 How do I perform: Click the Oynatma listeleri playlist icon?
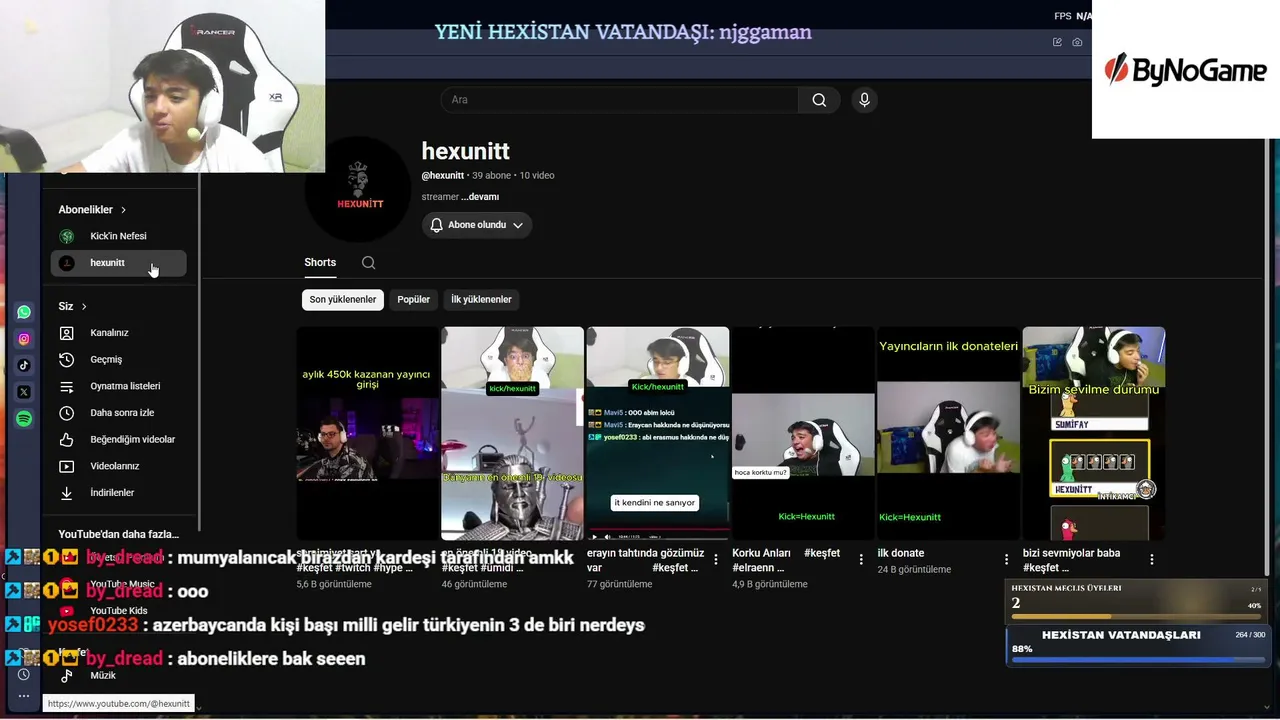click(67, 386)
